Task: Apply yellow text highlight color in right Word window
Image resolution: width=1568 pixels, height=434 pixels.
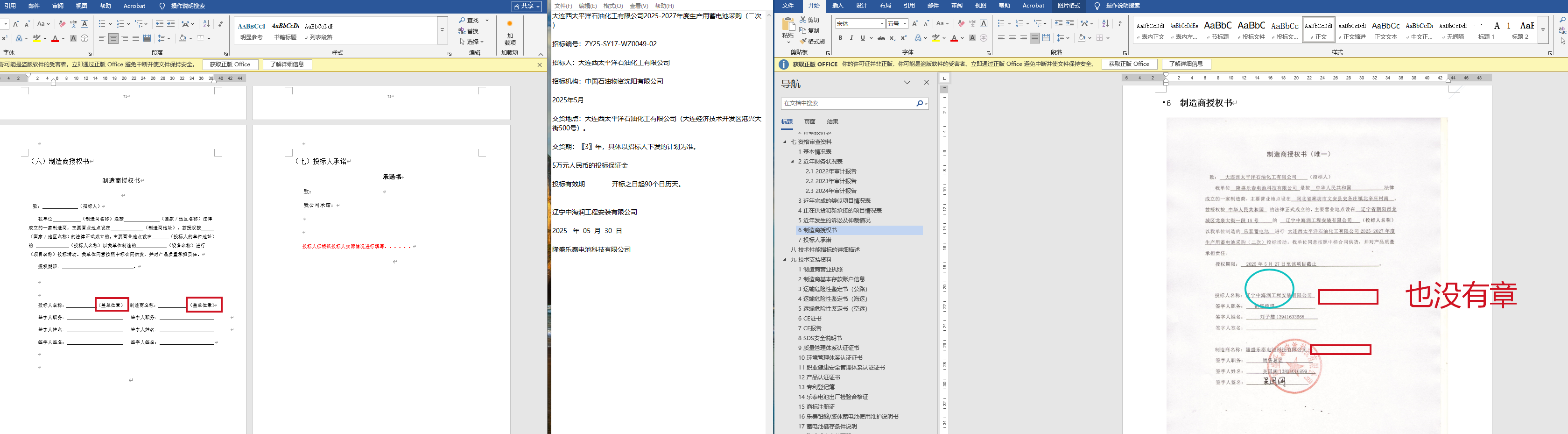Action: click(x=936, y=38)
